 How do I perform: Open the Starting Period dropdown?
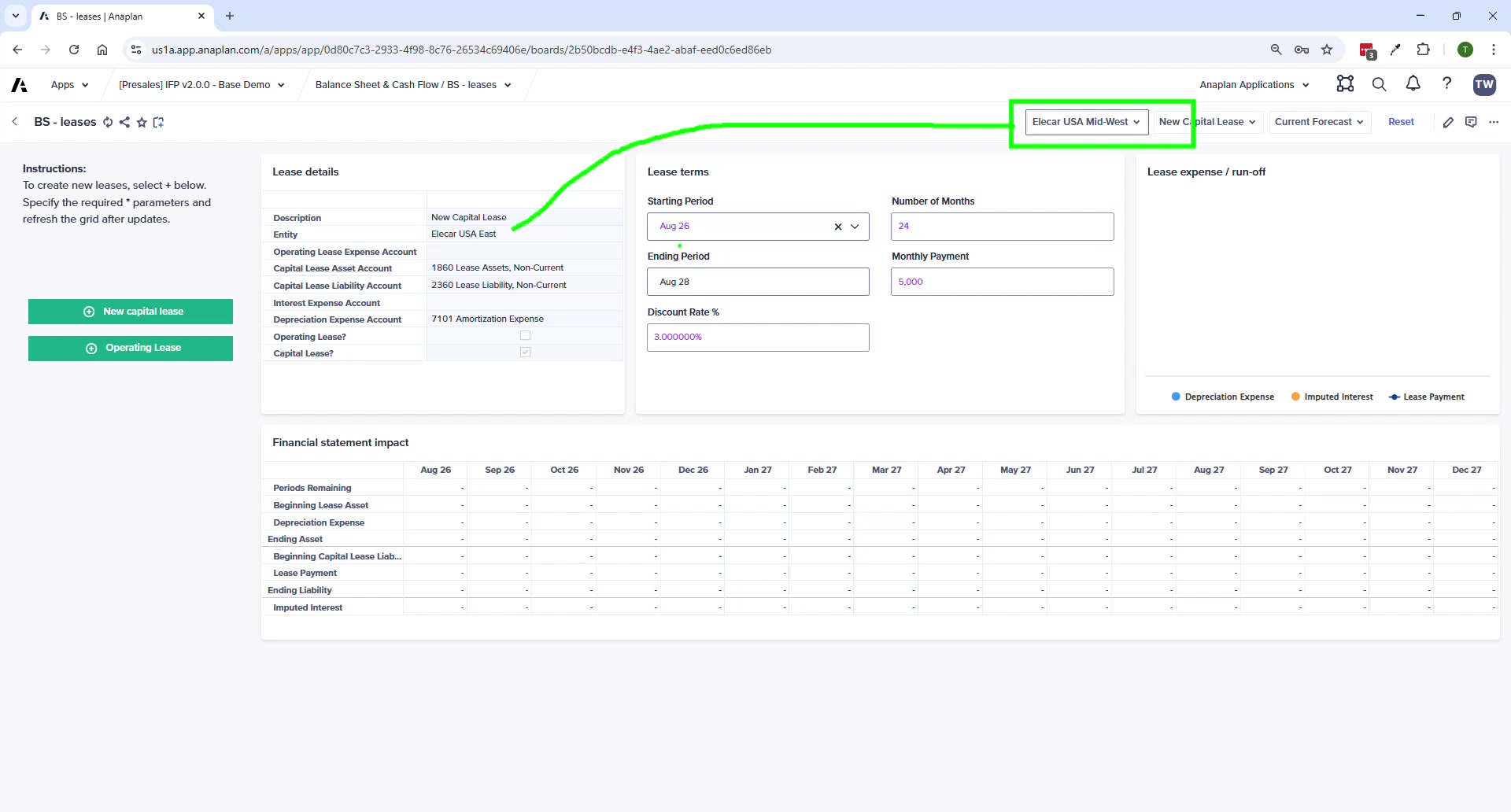855,227
